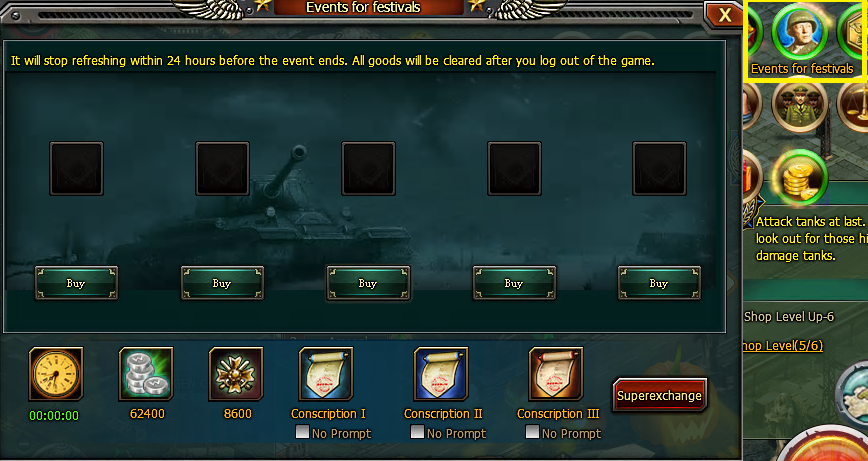Viewport: 868px width, 461px height.
Task: Select the Conscription II scroll icon
Action: pos(441,374)
